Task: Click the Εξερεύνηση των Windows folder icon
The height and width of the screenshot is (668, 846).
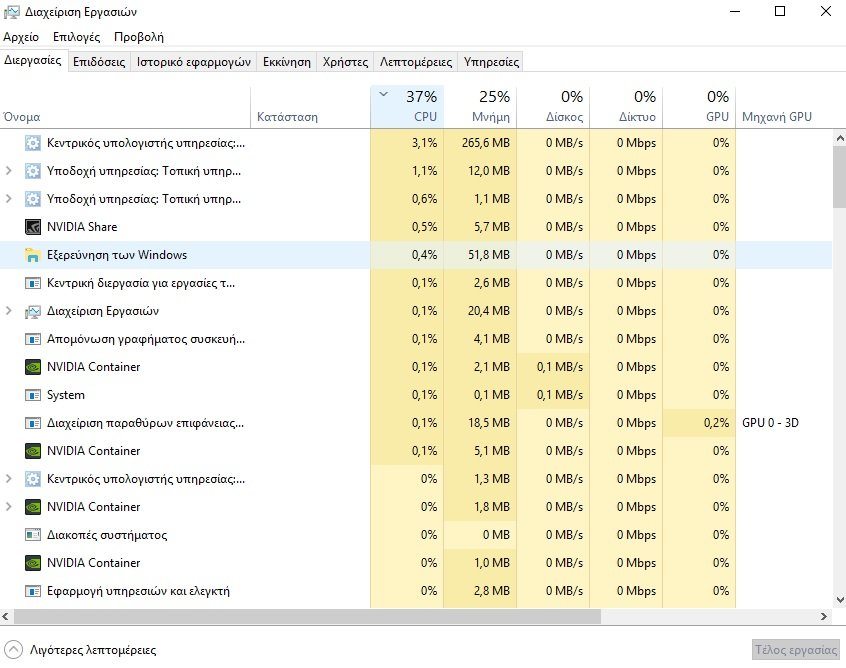Action: click(x=33, y=255)
